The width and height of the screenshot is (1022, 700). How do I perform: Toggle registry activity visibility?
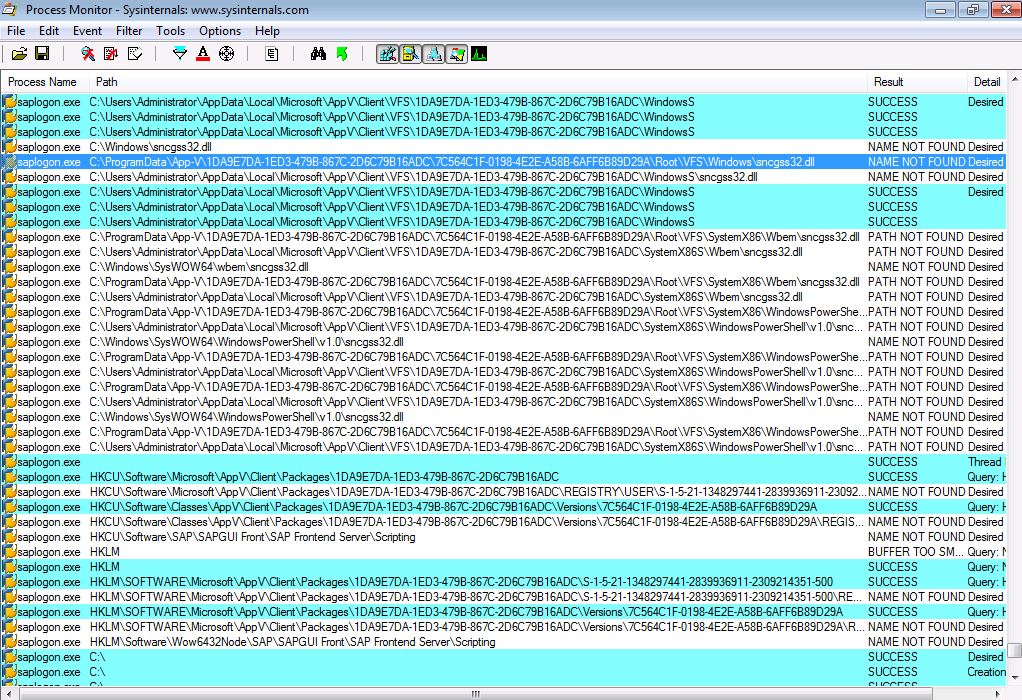(387, 53)
